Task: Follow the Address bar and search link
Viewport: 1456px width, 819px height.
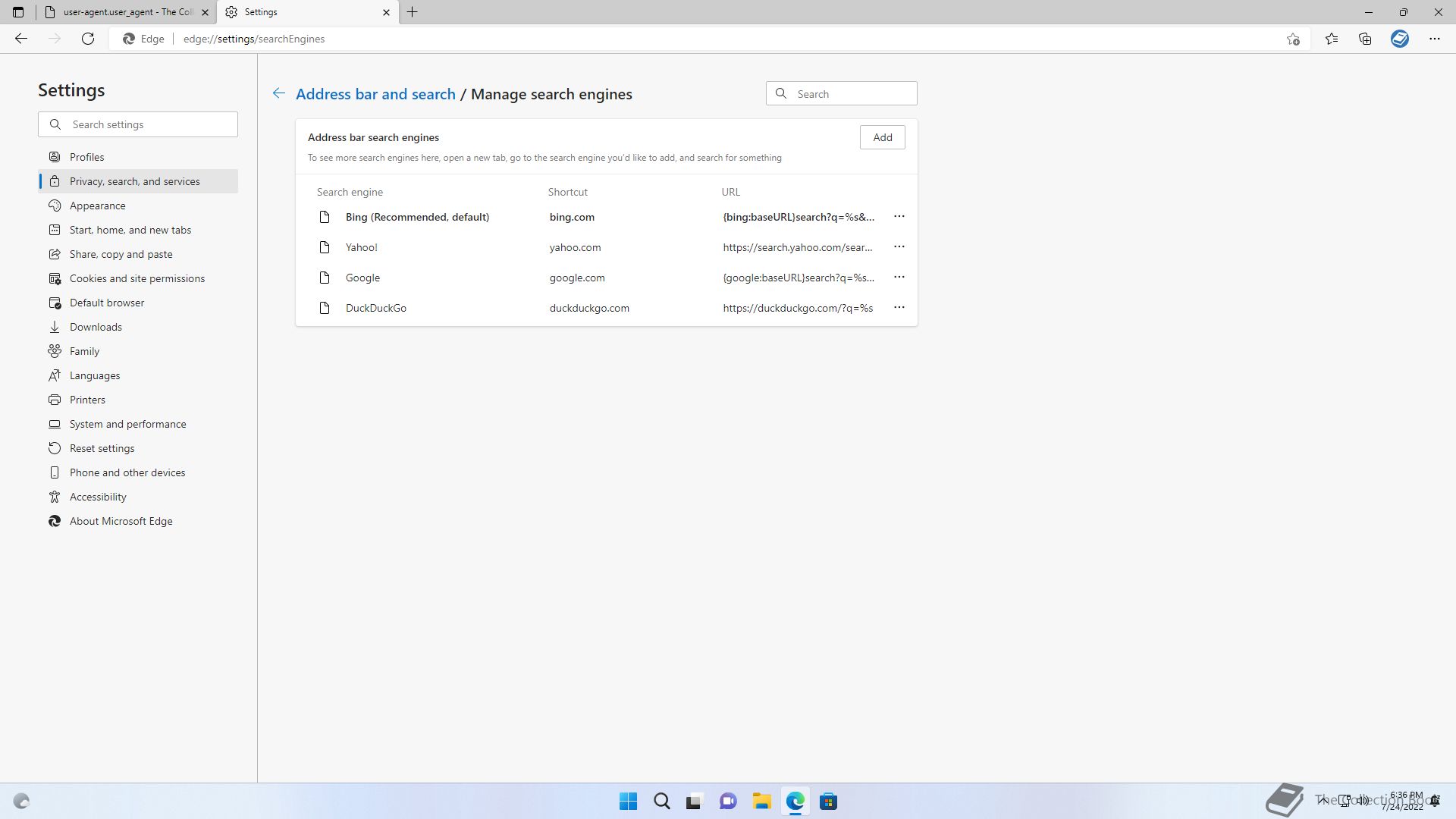Action: tap(375, 94)
